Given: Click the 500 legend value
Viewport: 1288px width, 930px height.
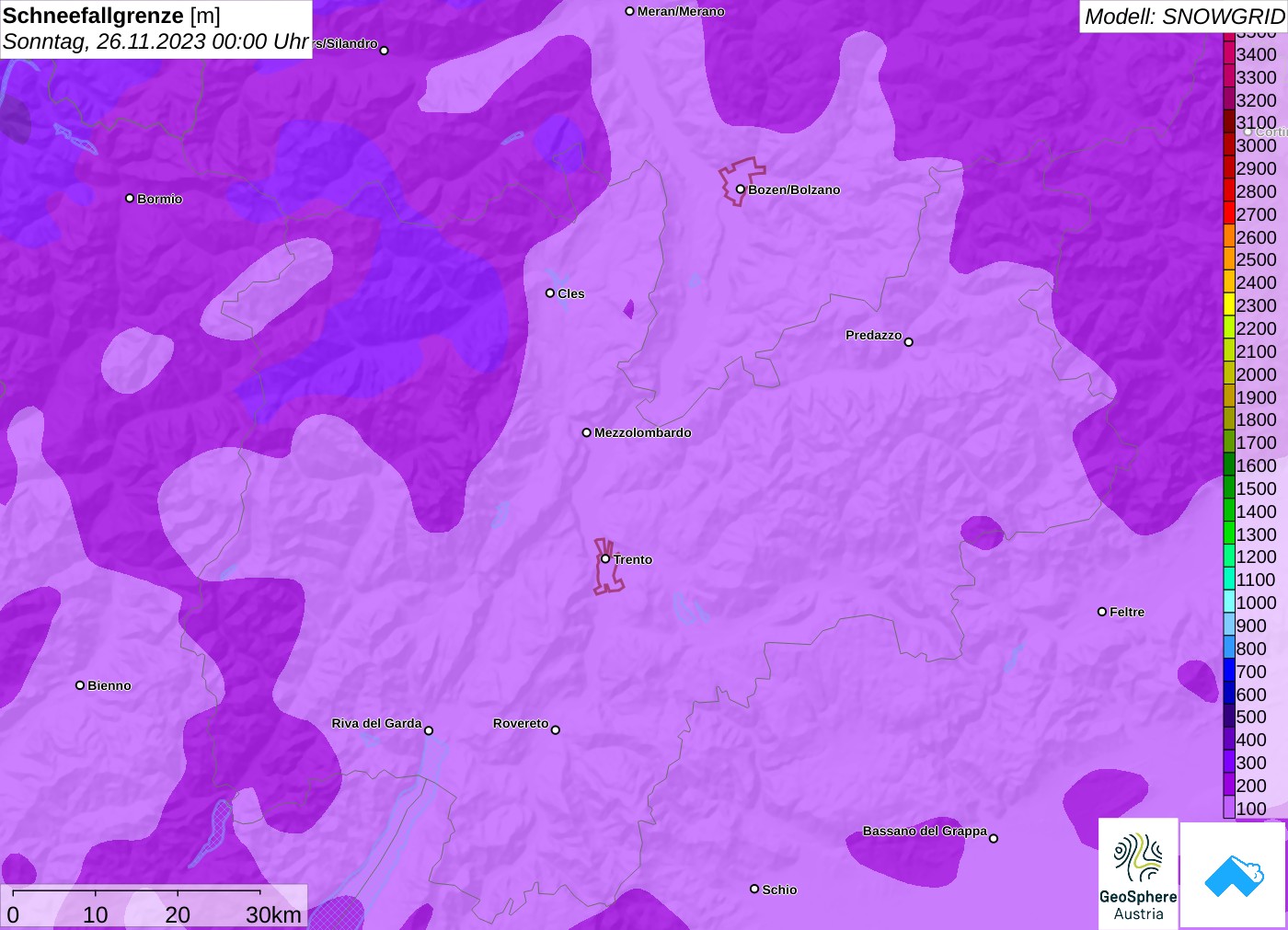Looking at the screenshot, I should [1251, 717].
